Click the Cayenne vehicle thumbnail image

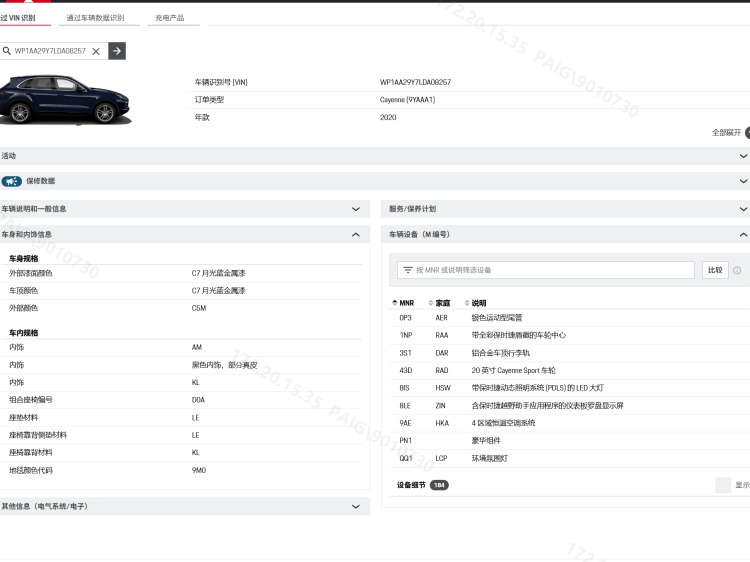pos(65,100)
